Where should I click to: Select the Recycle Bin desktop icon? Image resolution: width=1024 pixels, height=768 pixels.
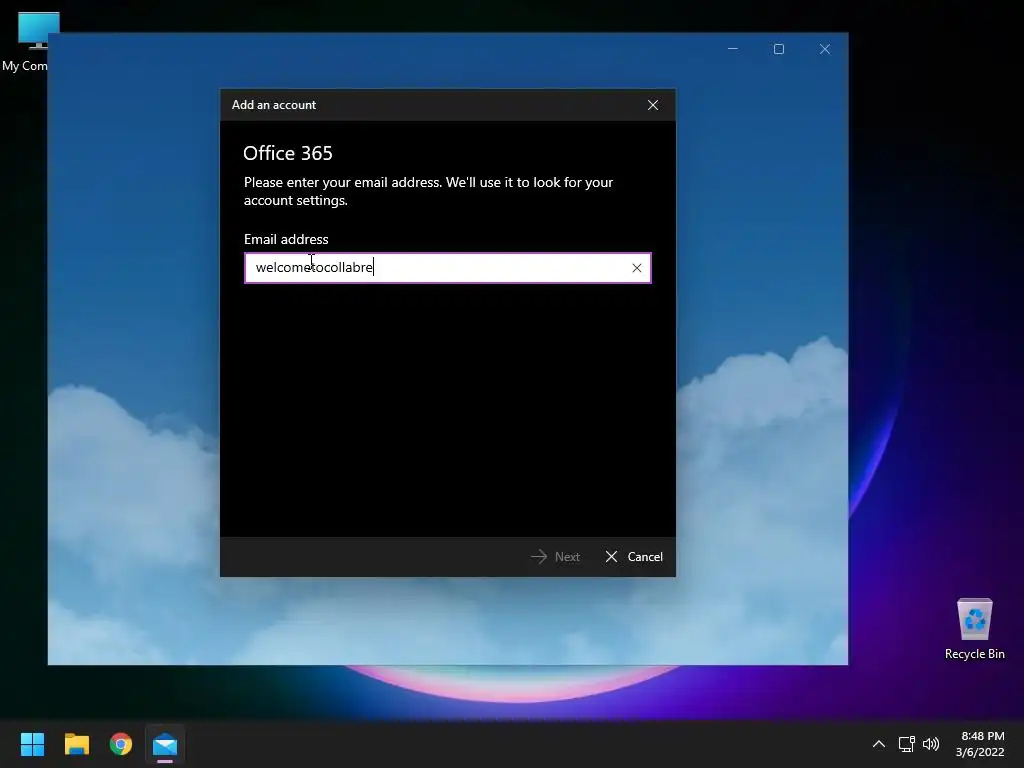974,628
